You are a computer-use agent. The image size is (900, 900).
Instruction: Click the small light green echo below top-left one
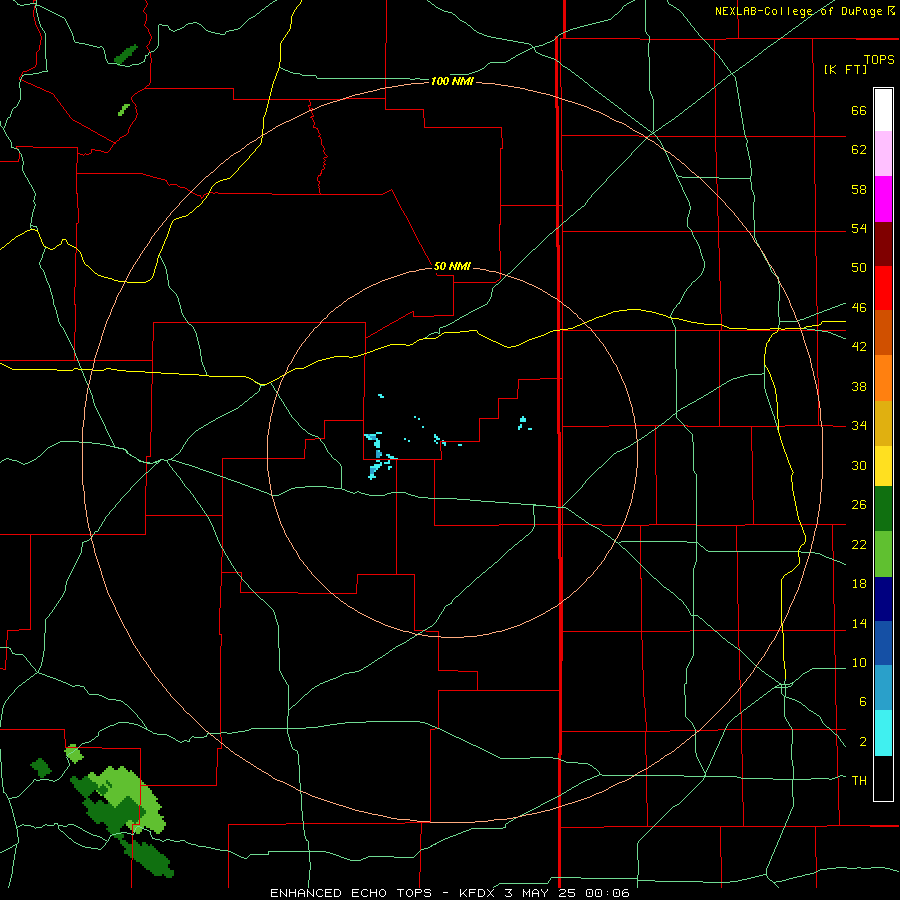tap(123, 110)
